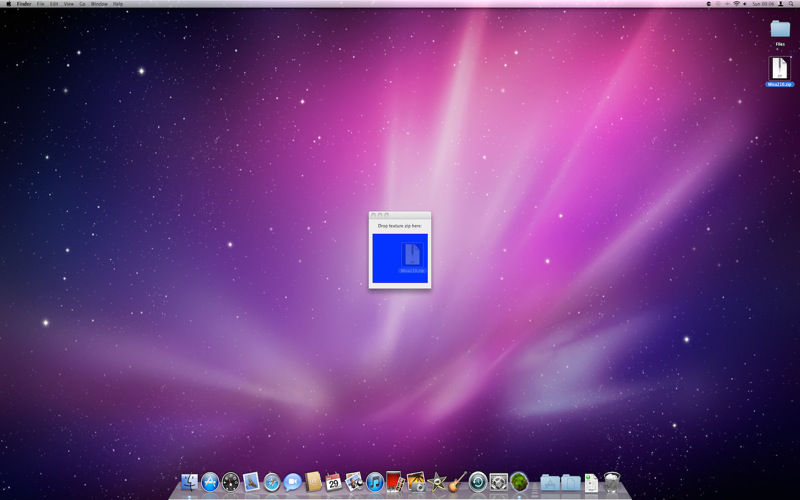
Task: Open the Help menu
Action: [x=118, y=4]
